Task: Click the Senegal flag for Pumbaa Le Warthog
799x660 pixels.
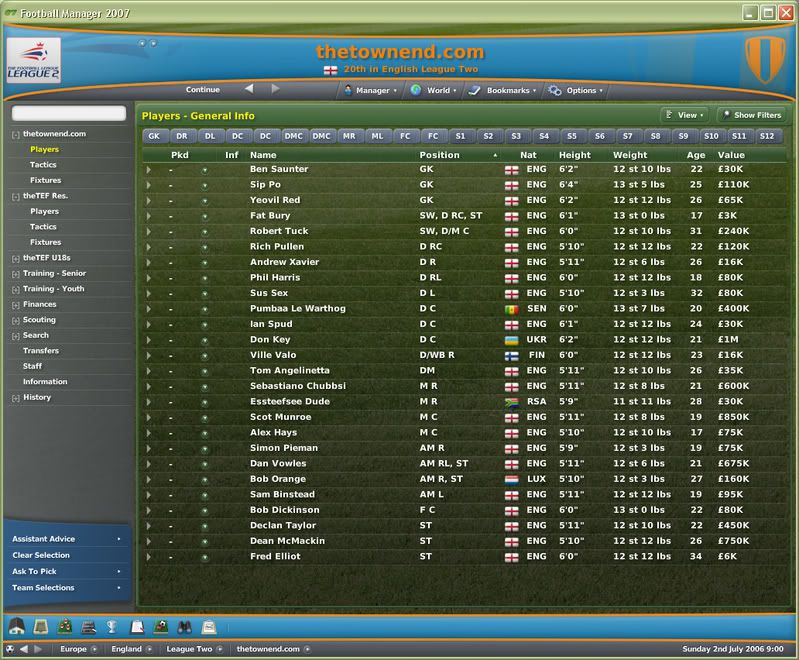Action: click(512, 309)
